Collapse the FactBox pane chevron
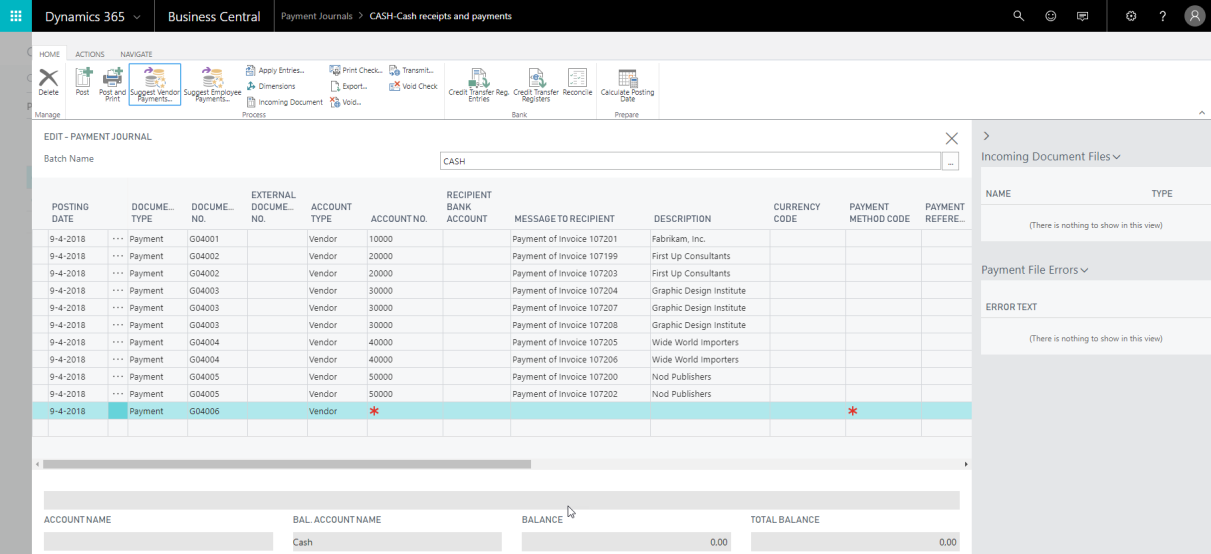1211x554 pixels. (986, 135)
